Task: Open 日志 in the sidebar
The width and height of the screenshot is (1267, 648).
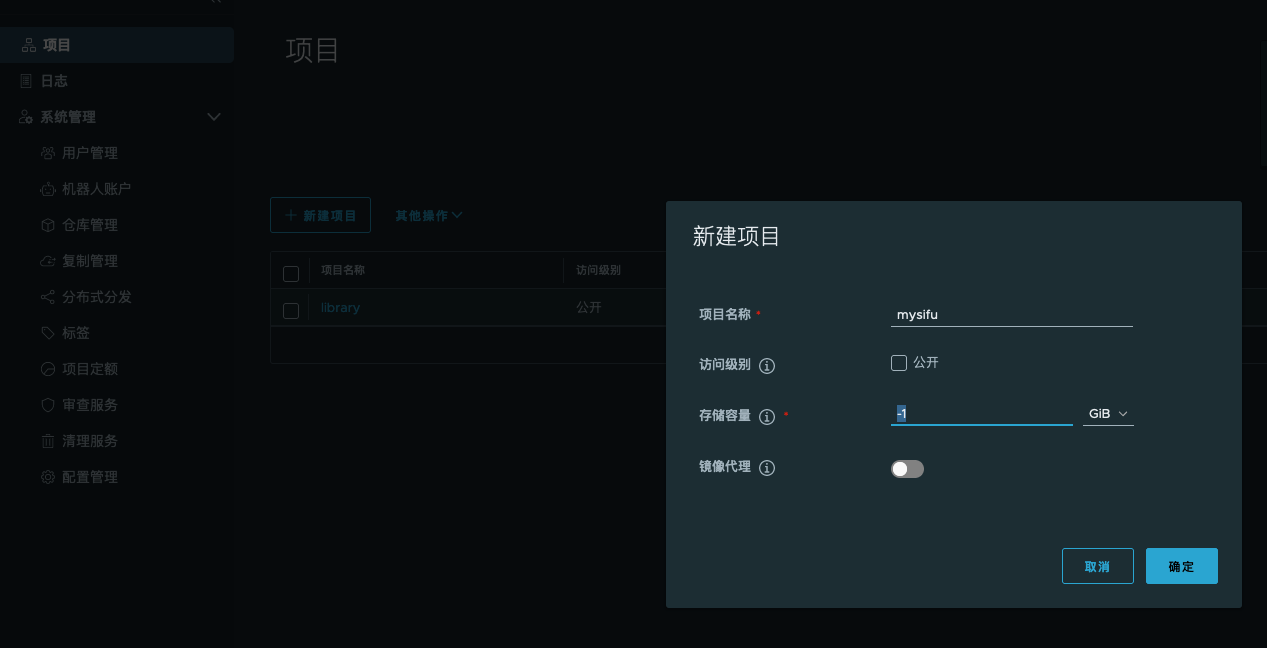Action: [54, 81]
